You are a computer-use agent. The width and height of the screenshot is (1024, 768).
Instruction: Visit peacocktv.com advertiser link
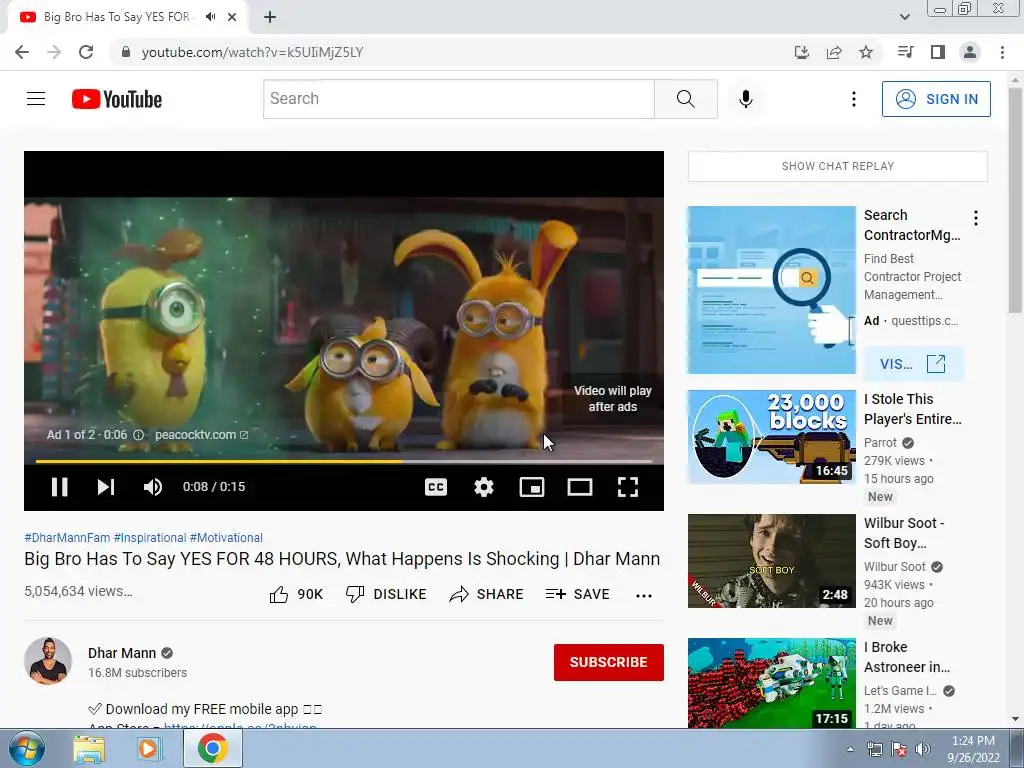[201, 435]
